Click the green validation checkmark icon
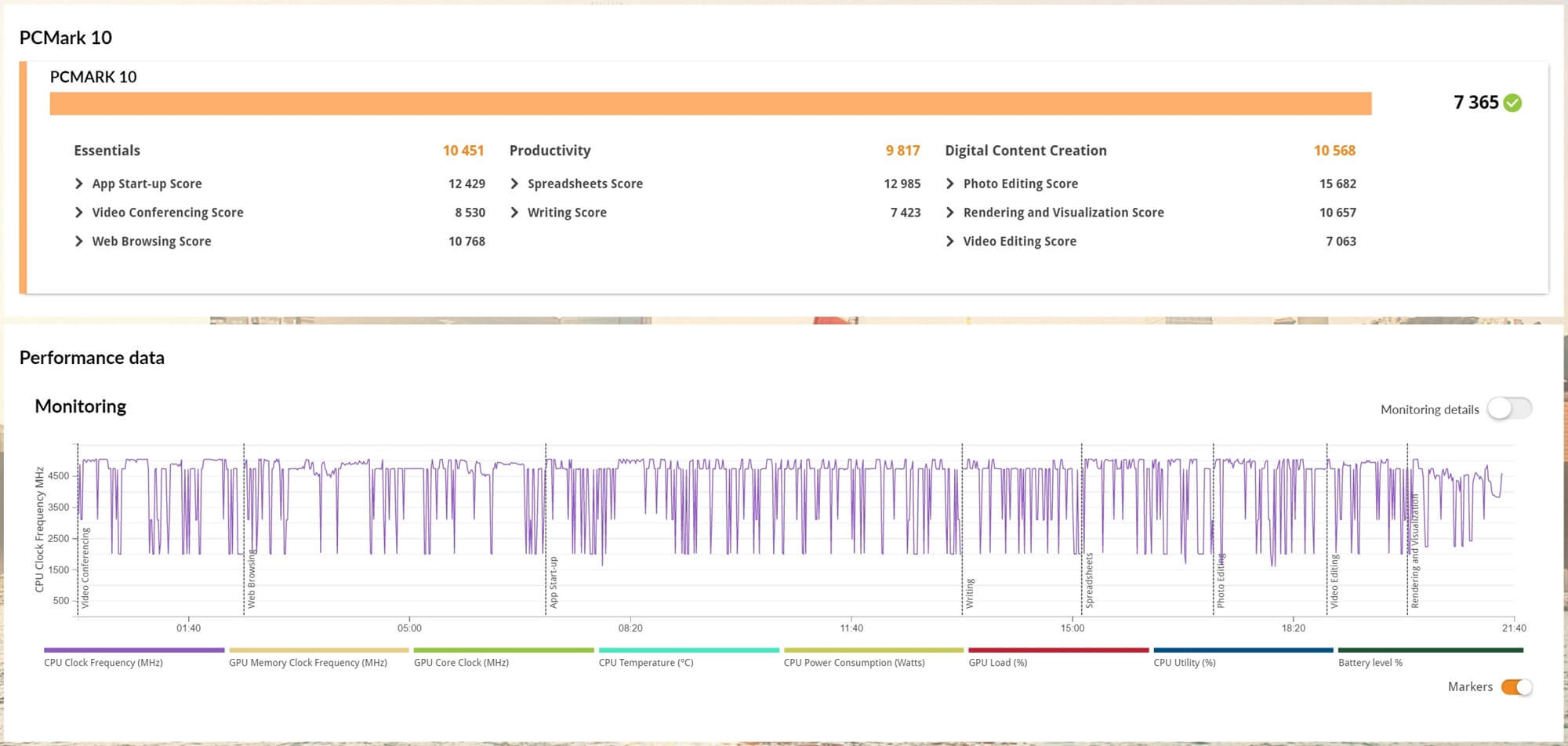 tap(1513, 103)
